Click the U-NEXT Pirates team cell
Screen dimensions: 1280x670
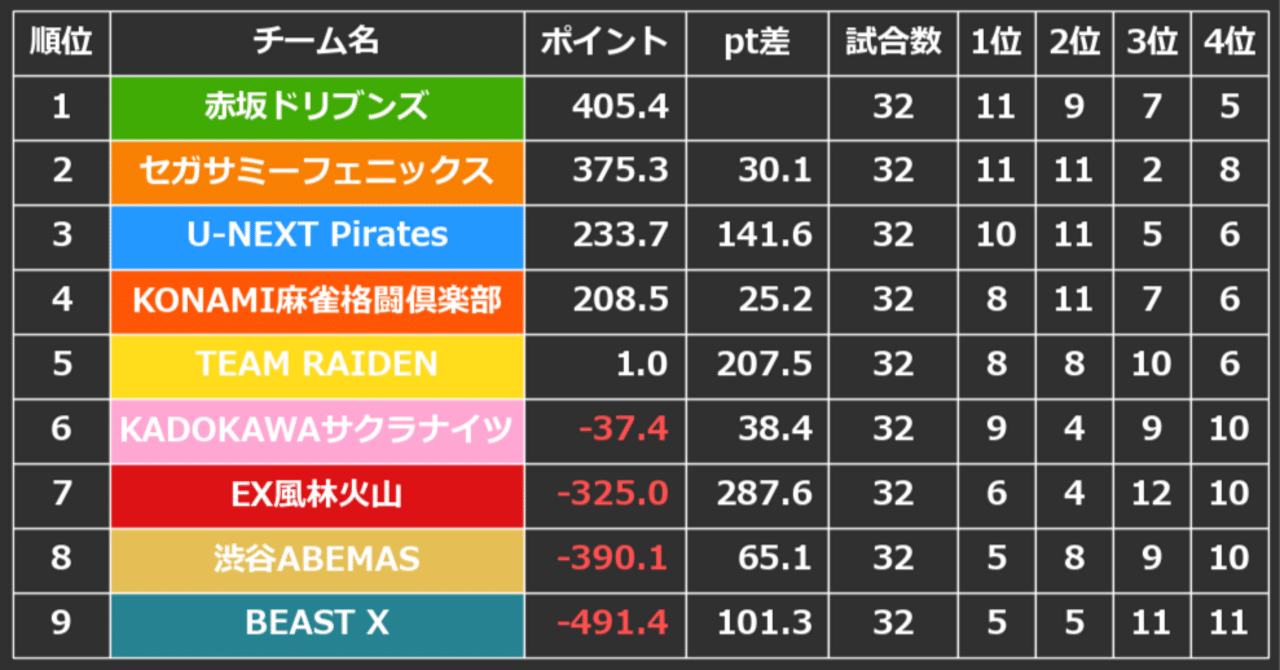point(317,236)
